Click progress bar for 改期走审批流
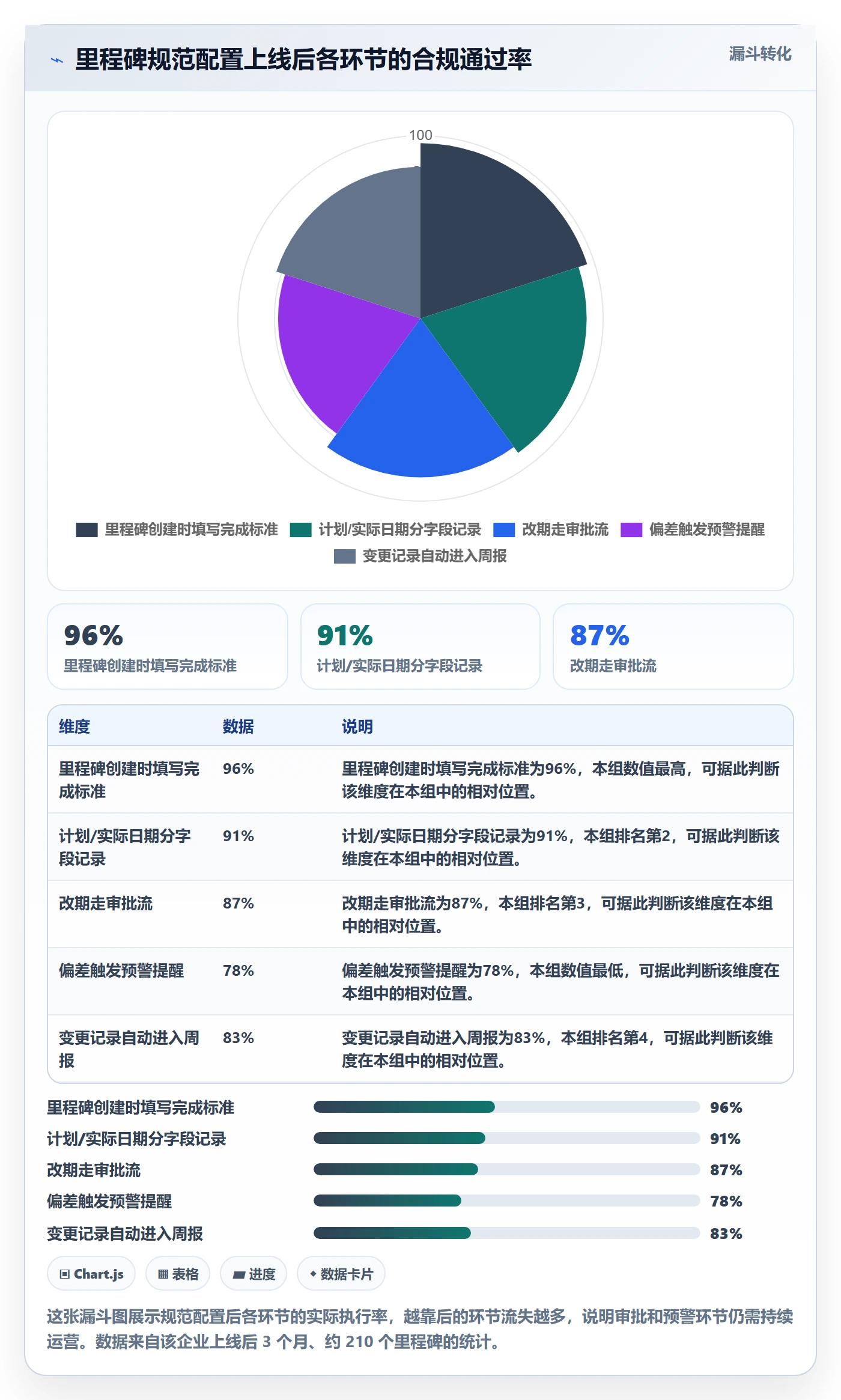This screenshot has width=841, height=1400. [507, 1169]
